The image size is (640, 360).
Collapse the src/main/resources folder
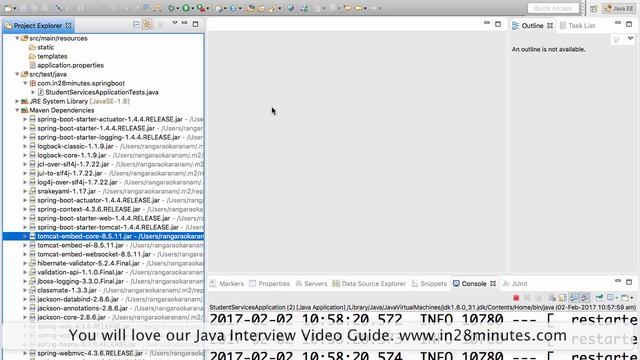coord(17,38)
